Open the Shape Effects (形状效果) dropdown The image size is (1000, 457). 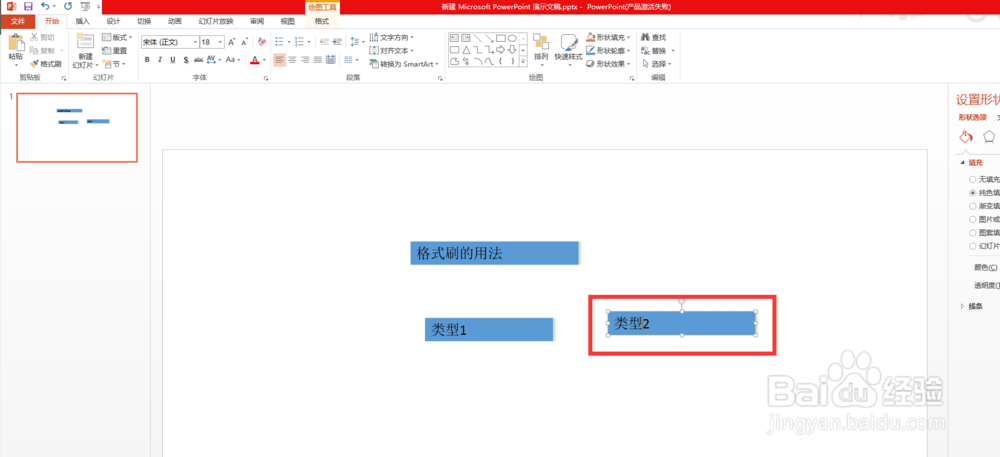[609, 64]
